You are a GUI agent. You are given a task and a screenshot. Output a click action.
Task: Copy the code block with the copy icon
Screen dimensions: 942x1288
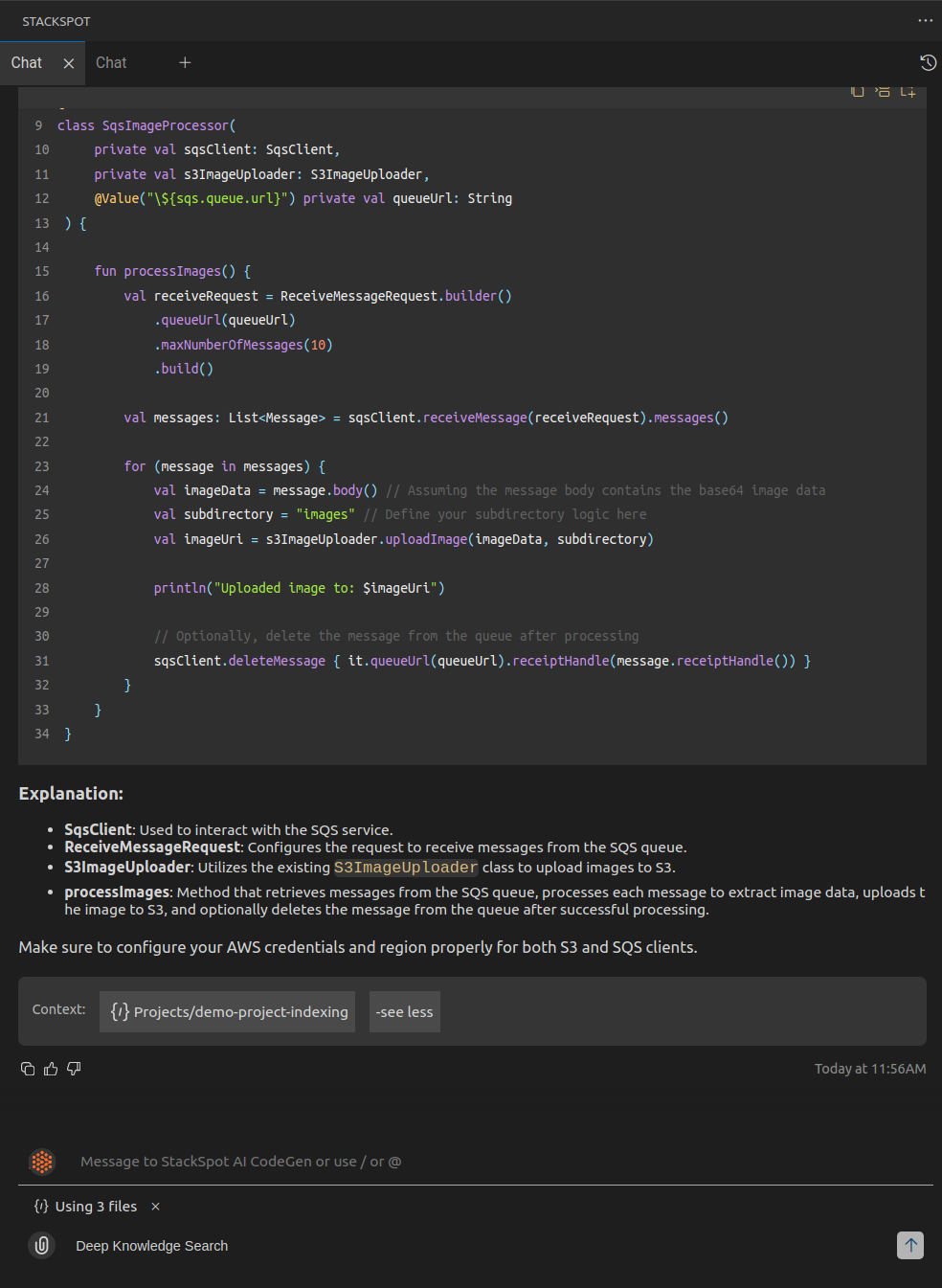[x=858, y=92]
